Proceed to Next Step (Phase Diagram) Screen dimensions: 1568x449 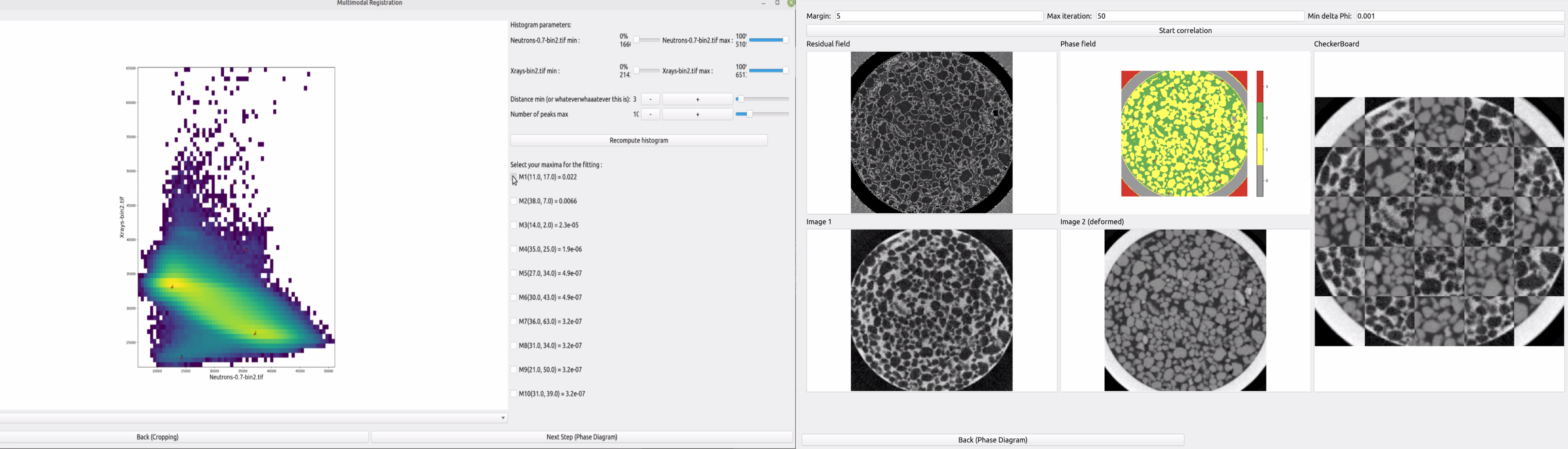click(582, 437)
